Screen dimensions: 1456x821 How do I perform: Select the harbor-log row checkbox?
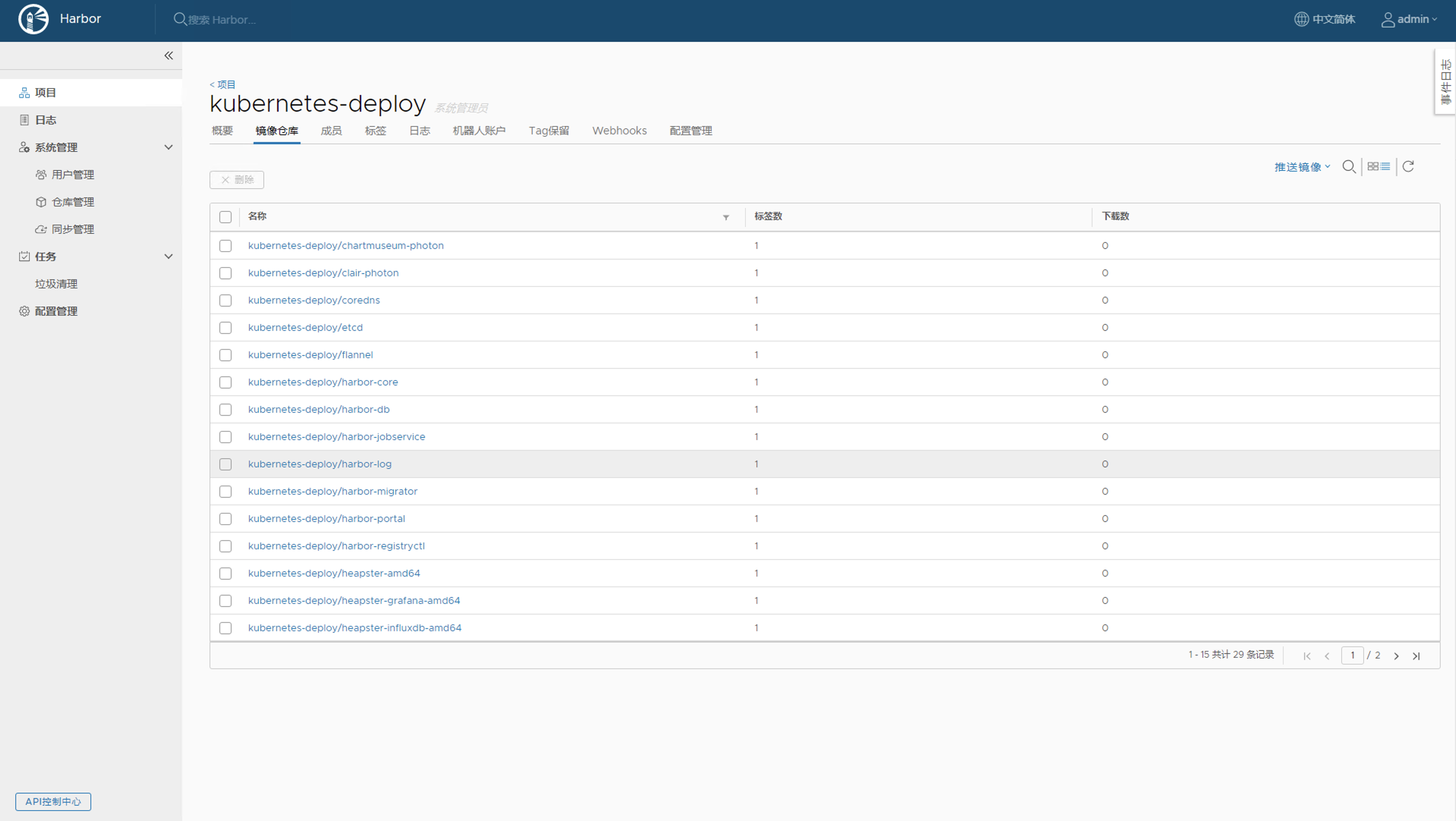click(225, 464)
